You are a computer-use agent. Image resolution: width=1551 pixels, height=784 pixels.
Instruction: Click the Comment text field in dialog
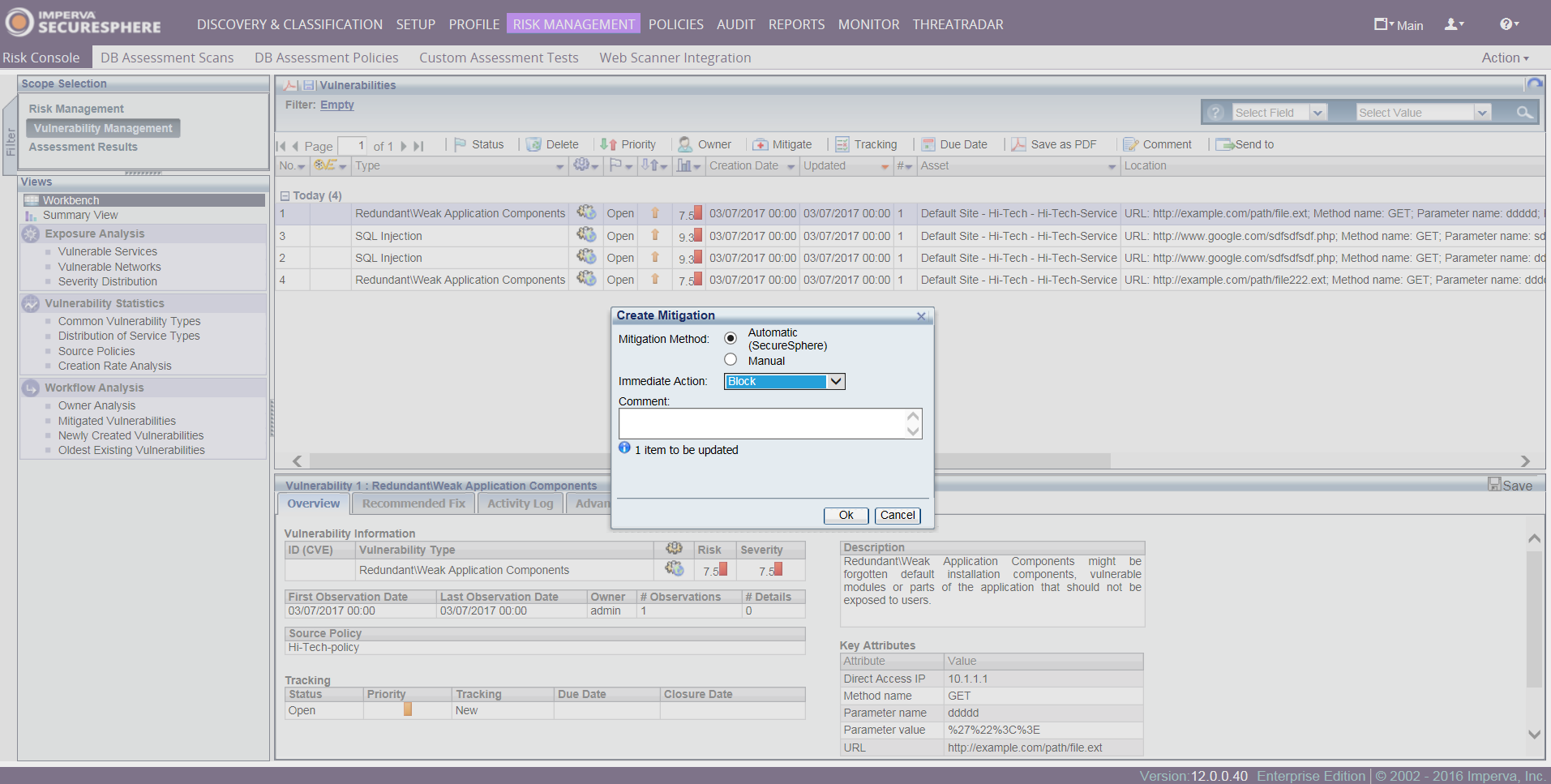(770, 423)
